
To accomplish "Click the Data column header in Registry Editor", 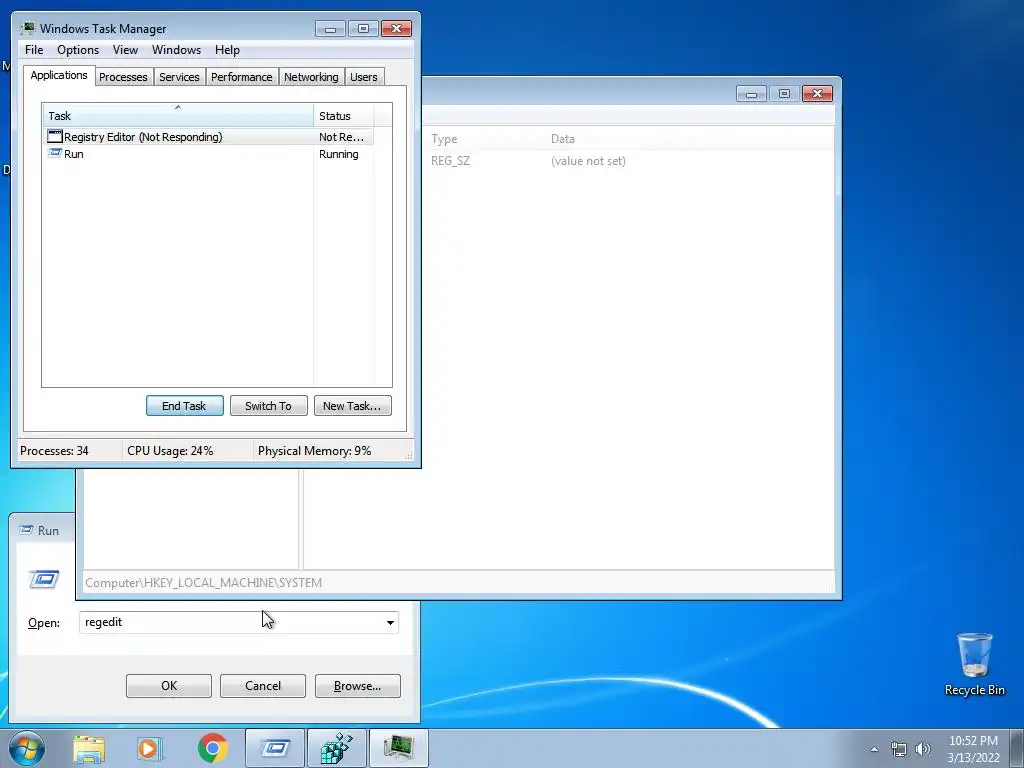I will pos(562,138).
